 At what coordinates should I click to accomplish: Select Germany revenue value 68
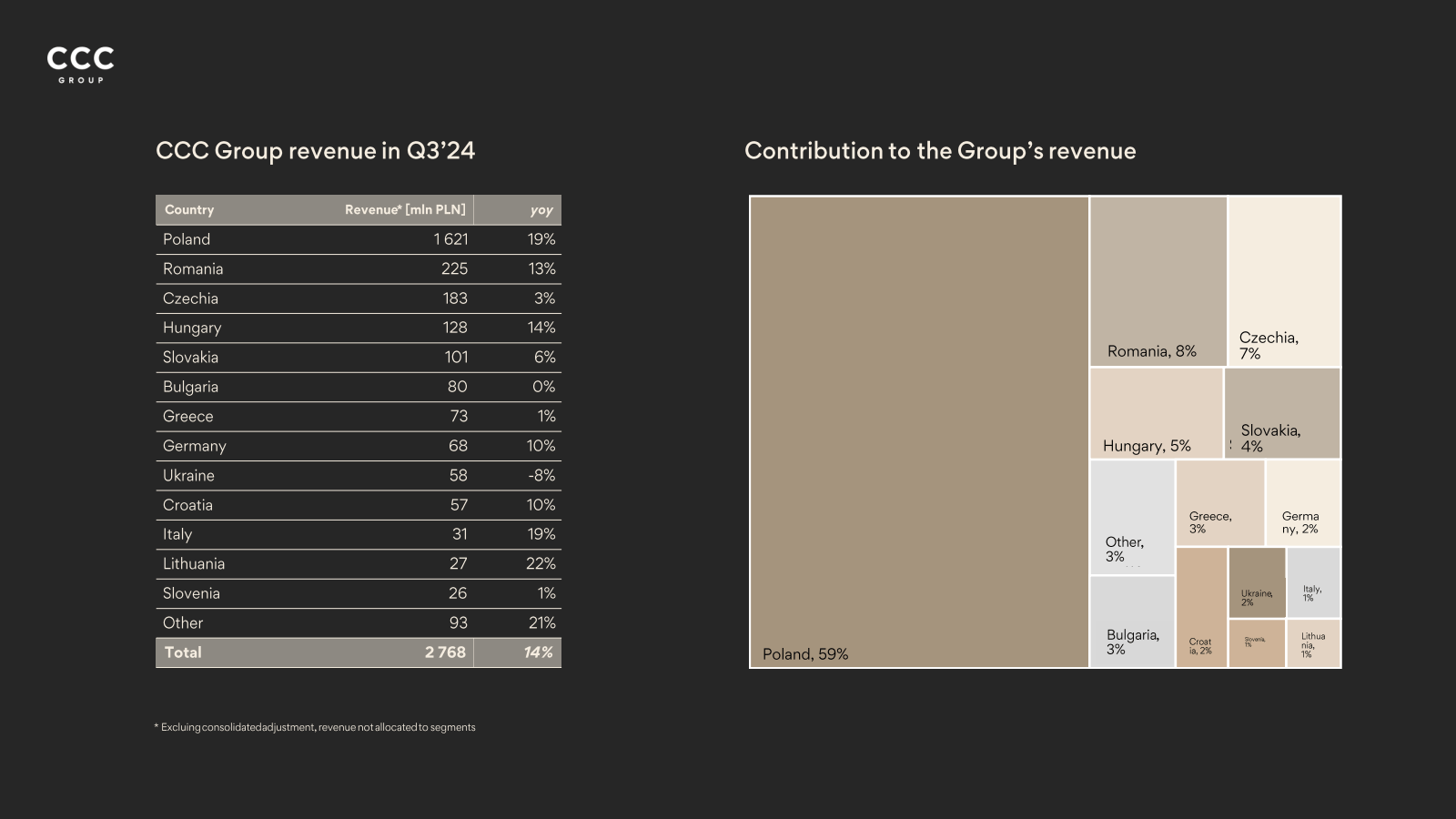[458, 446]
